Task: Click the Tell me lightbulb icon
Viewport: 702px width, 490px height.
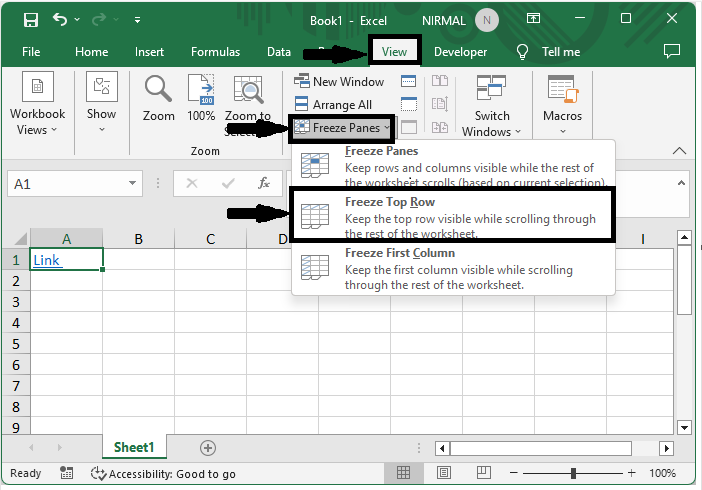Action: coord(522,52)
